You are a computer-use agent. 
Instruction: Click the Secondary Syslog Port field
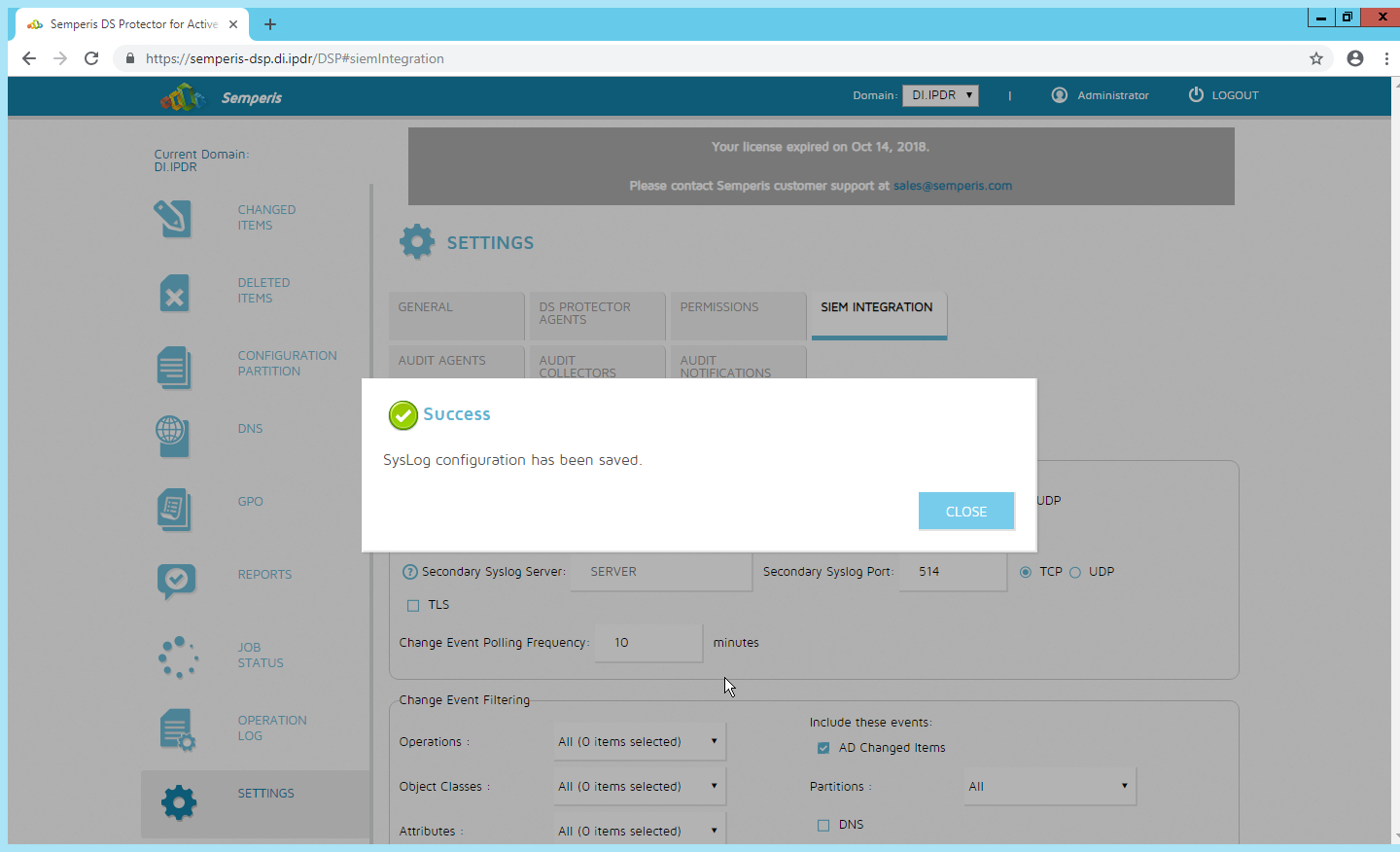[953, 572]
